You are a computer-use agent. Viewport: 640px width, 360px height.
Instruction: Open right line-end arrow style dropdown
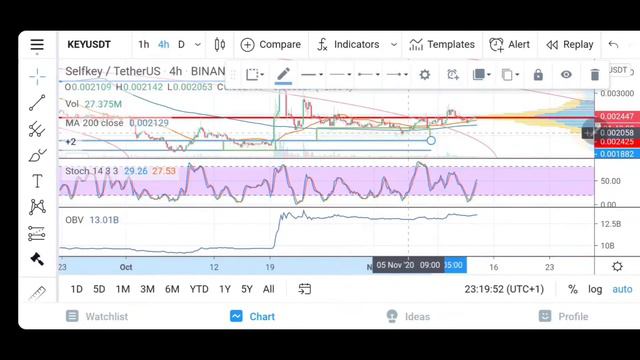397,75
